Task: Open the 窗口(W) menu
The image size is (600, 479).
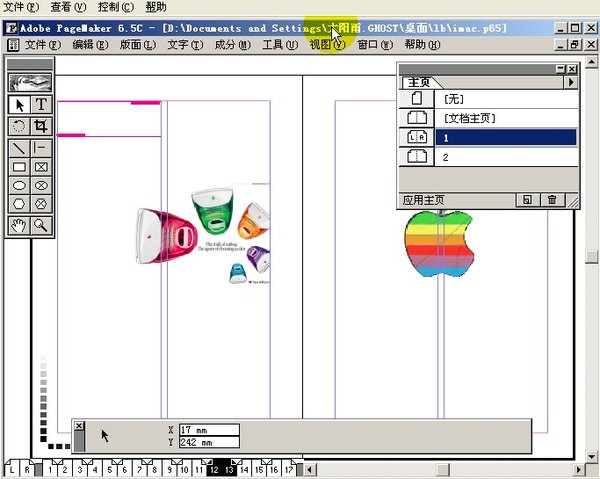Action: [375, 45]
